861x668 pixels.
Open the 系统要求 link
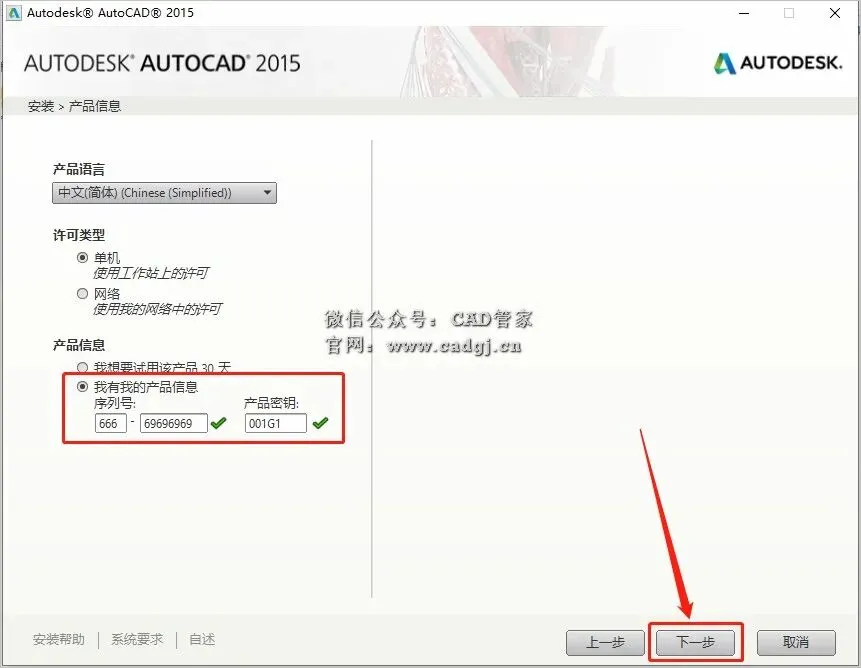click(137, 639)
